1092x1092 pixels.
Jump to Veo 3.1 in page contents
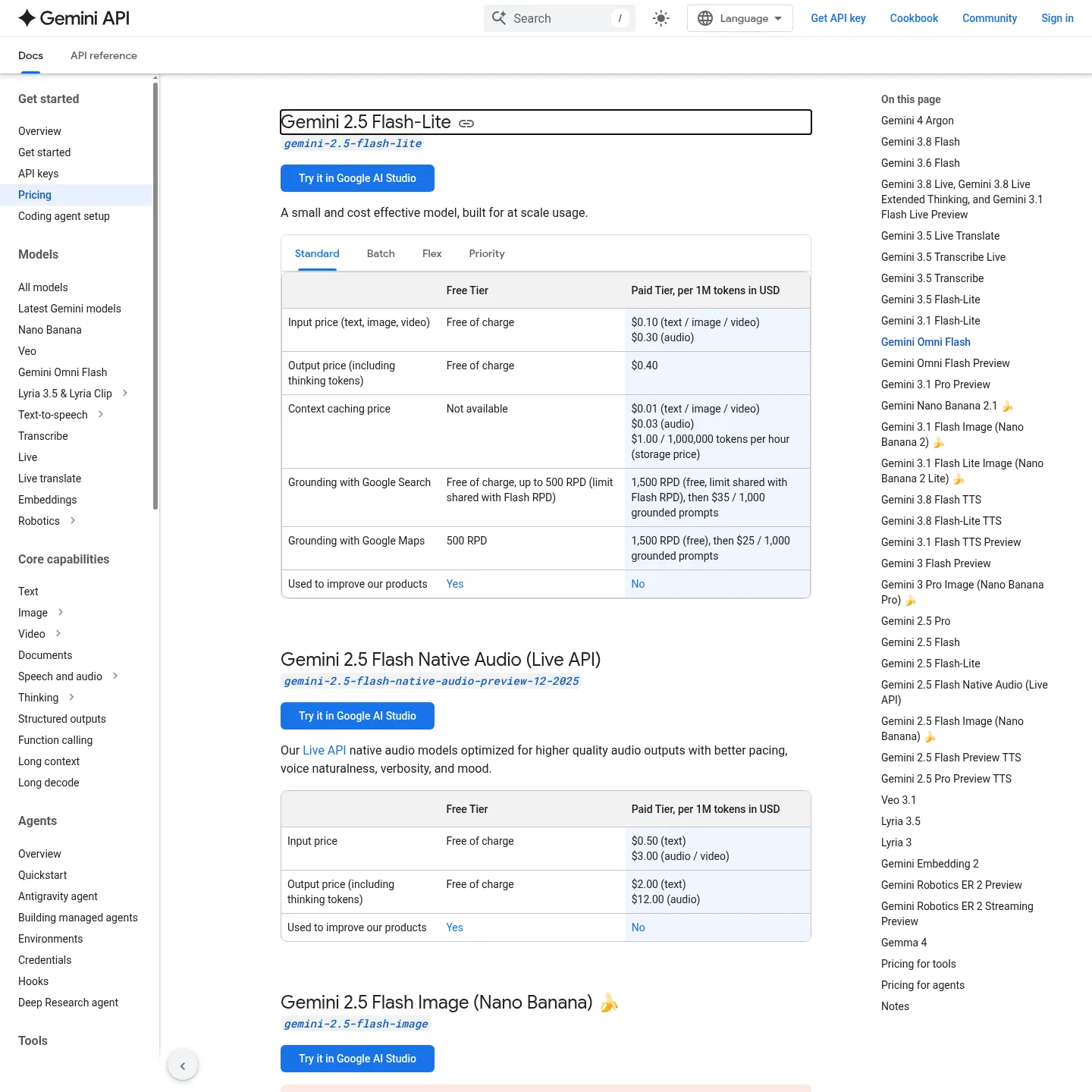899,800
